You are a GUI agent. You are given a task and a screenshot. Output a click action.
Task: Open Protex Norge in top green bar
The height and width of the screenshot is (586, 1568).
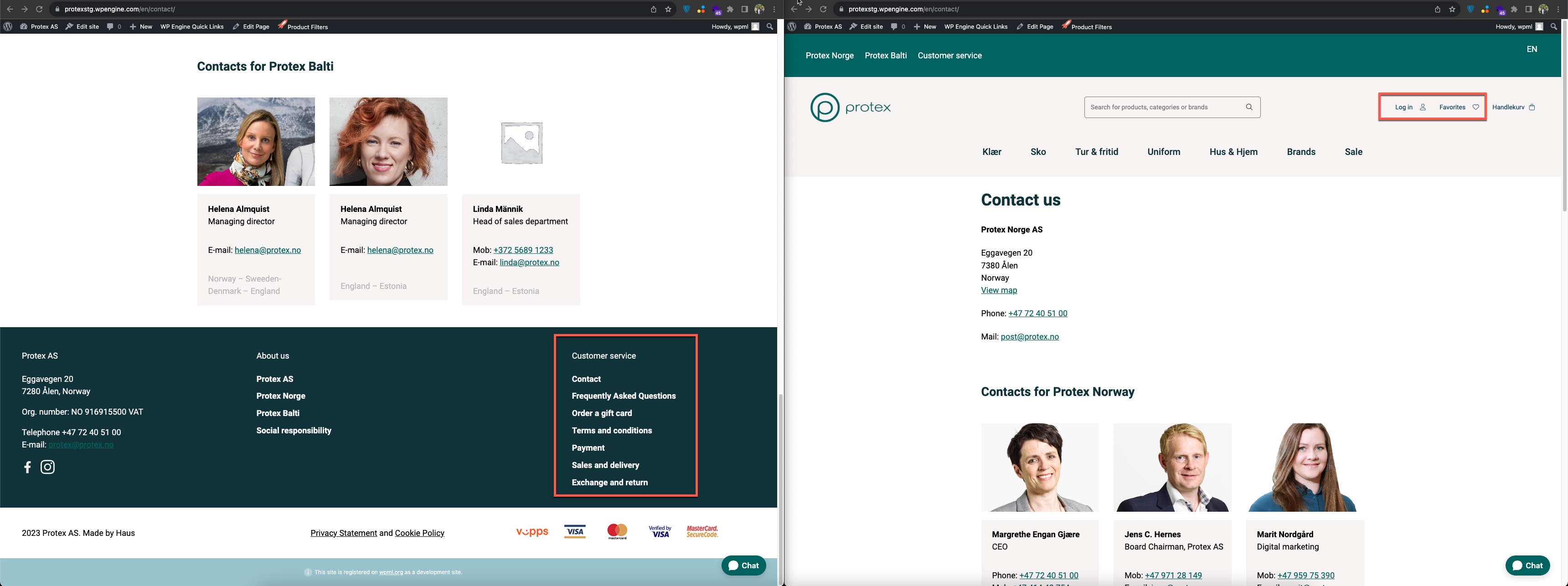click(829, 56)
